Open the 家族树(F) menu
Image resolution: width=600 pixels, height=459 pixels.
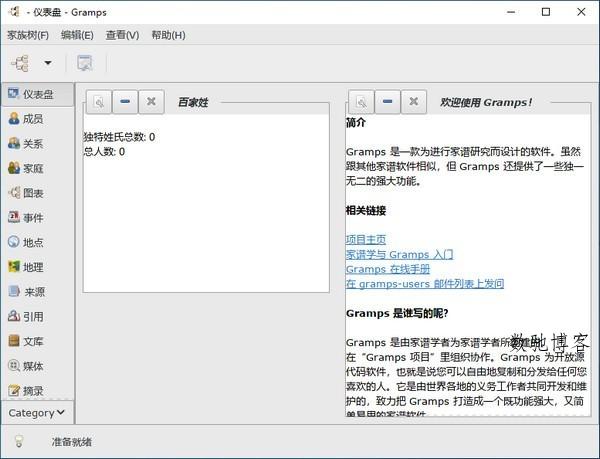(28, 35)
